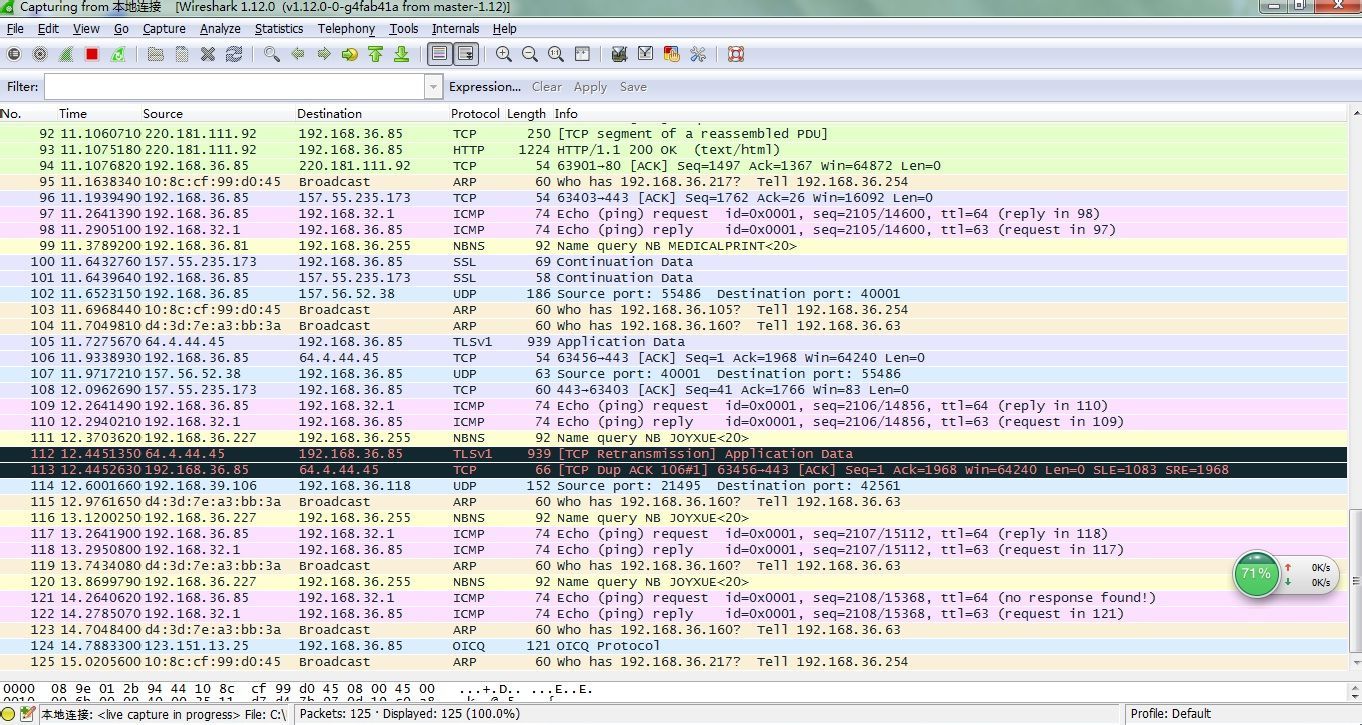Click the Find packet magnifier icon
The image size is (1362, 725).
272,54
